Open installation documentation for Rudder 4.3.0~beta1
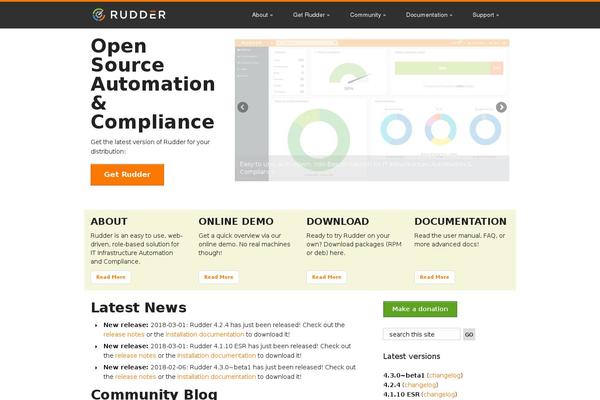This screenshot has height=400, width=600. (x=217, y=376)
